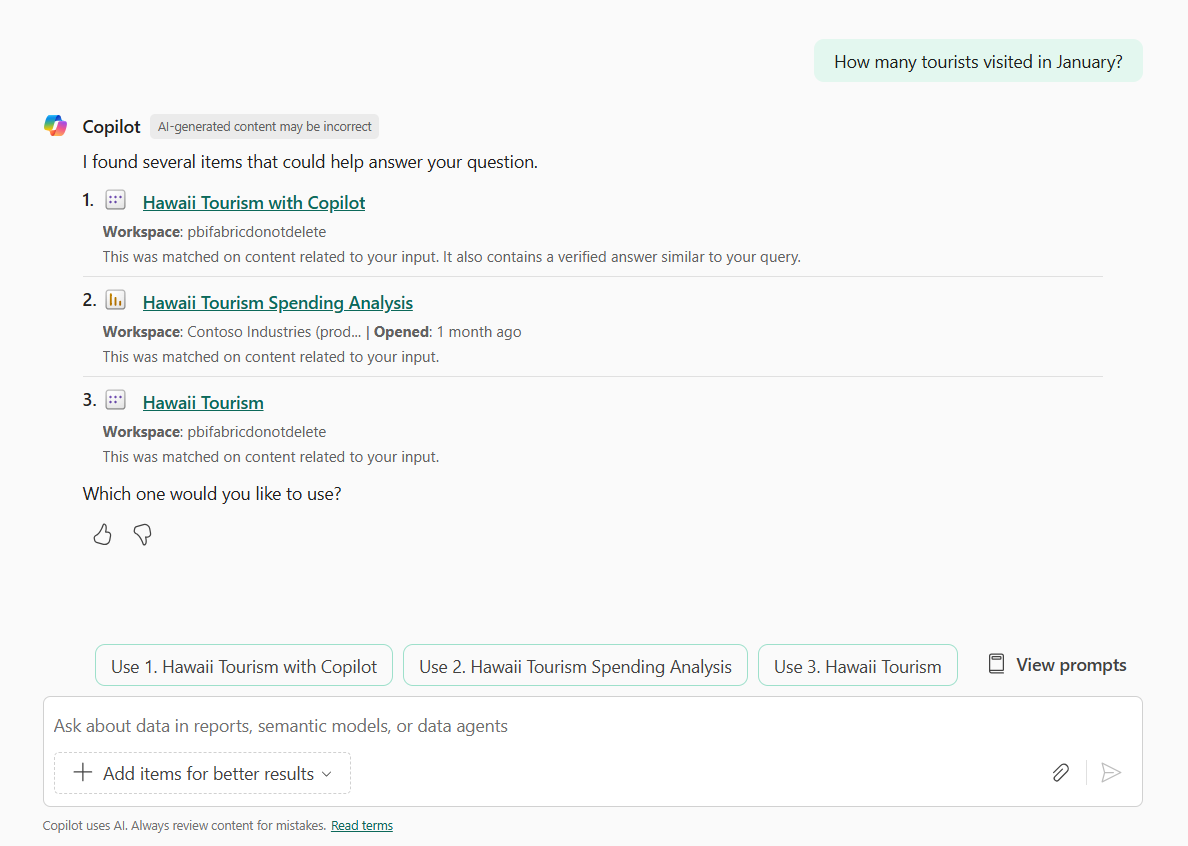Click the plus icon in Add items
This screenshot has width=1188, height=846.
pos(83,773)
